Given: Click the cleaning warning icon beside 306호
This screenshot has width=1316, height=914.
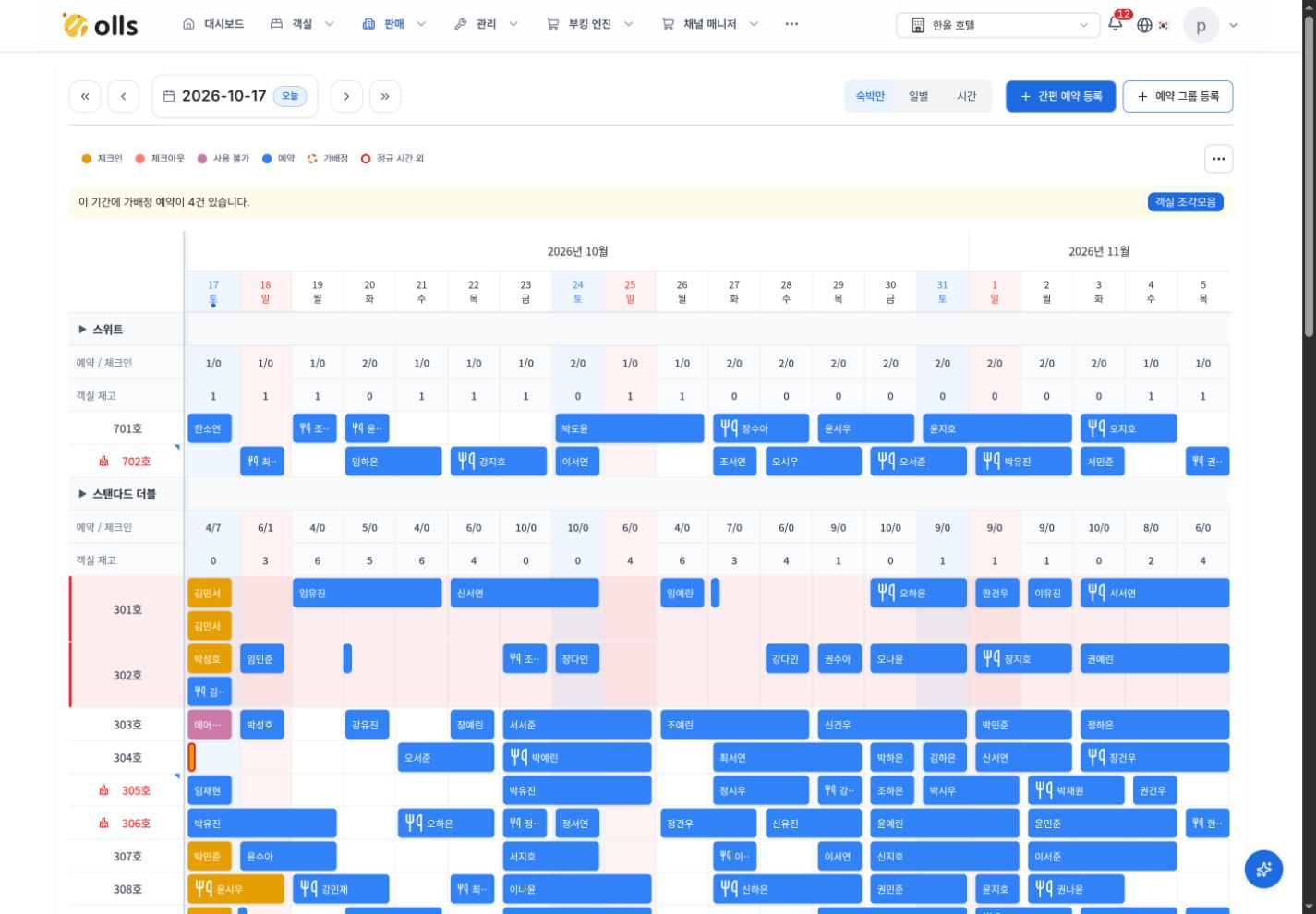Looking at the screenshot, I should click(103, 824).
